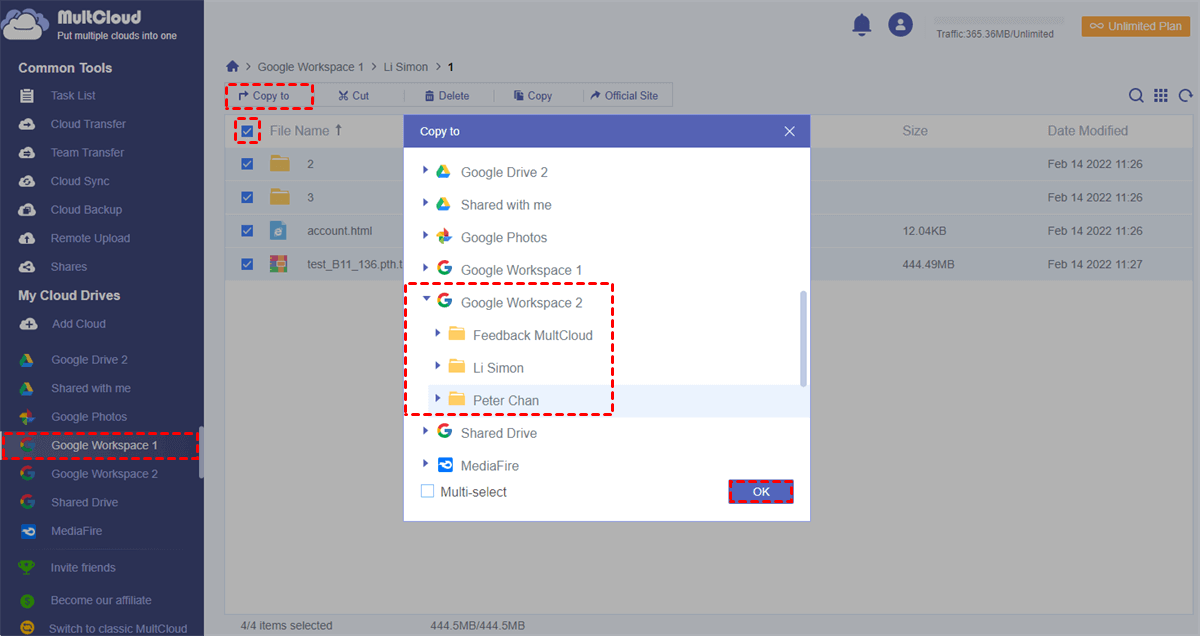The width and height of the screenshot is (1200, 636).
Task: Open the notifications bell icon
Action: point(862,25)
